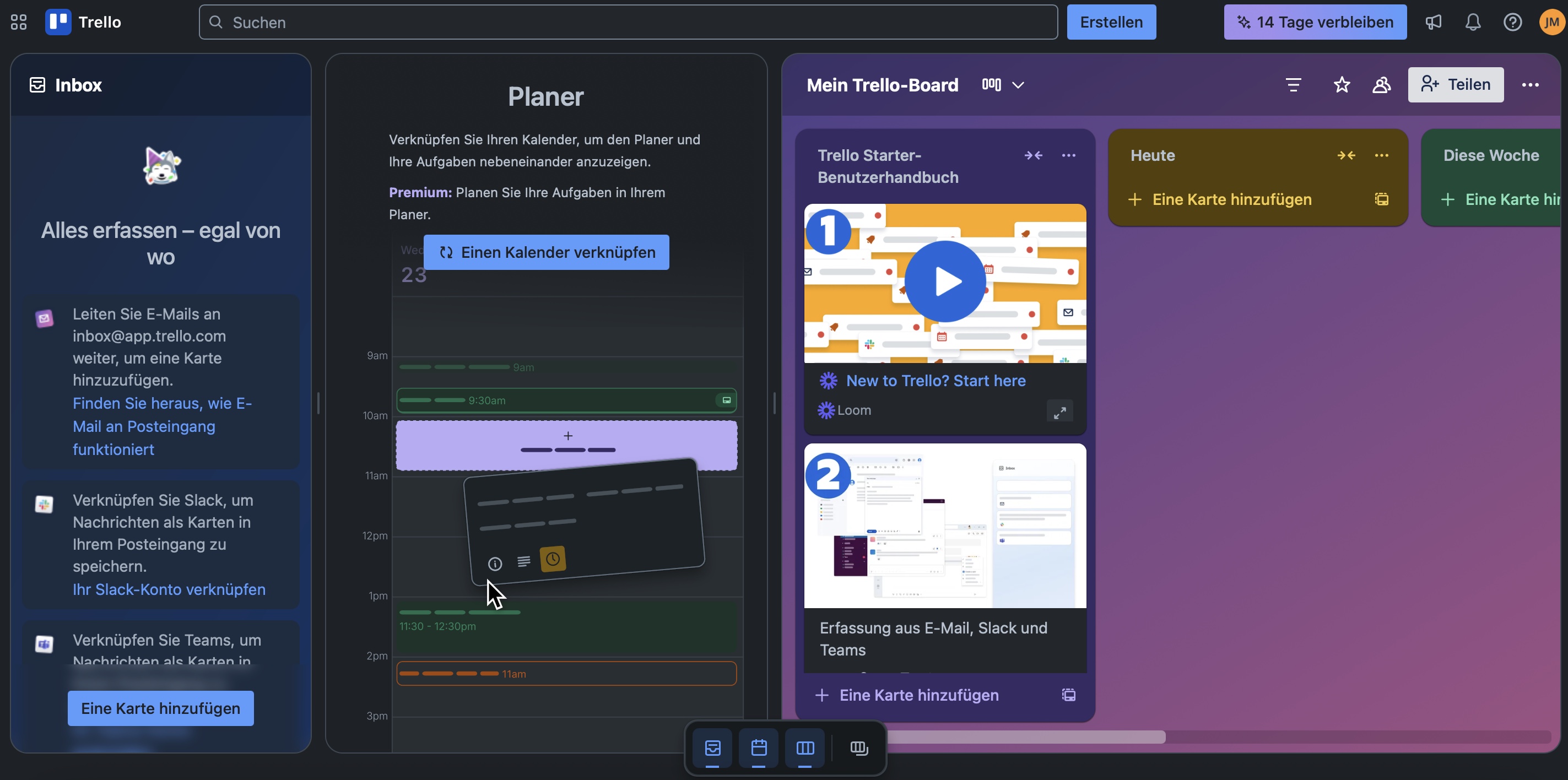Viewport: 1568px width, 780px height.
Task: Click the Mein Trello-Board title
Action: (882, 85)
